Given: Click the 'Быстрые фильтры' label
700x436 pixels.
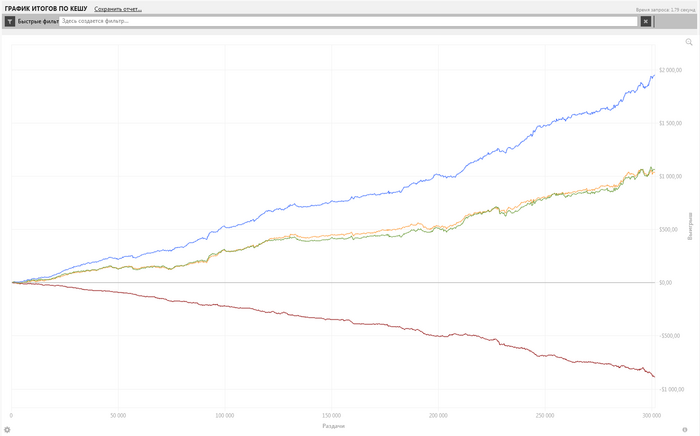Looking at the screenshot, I should [38, 21].
